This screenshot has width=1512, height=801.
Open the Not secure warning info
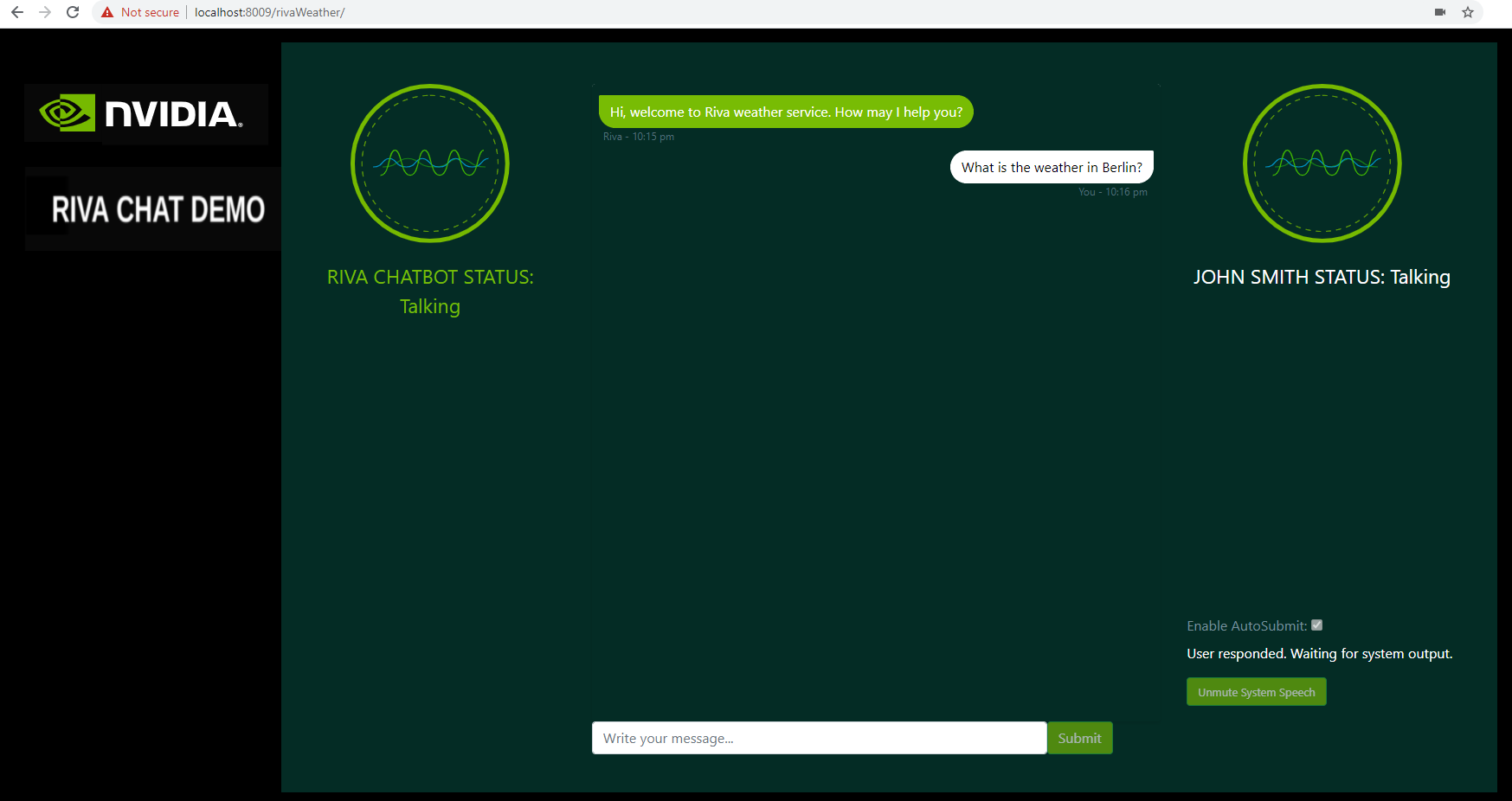[140, 12]
